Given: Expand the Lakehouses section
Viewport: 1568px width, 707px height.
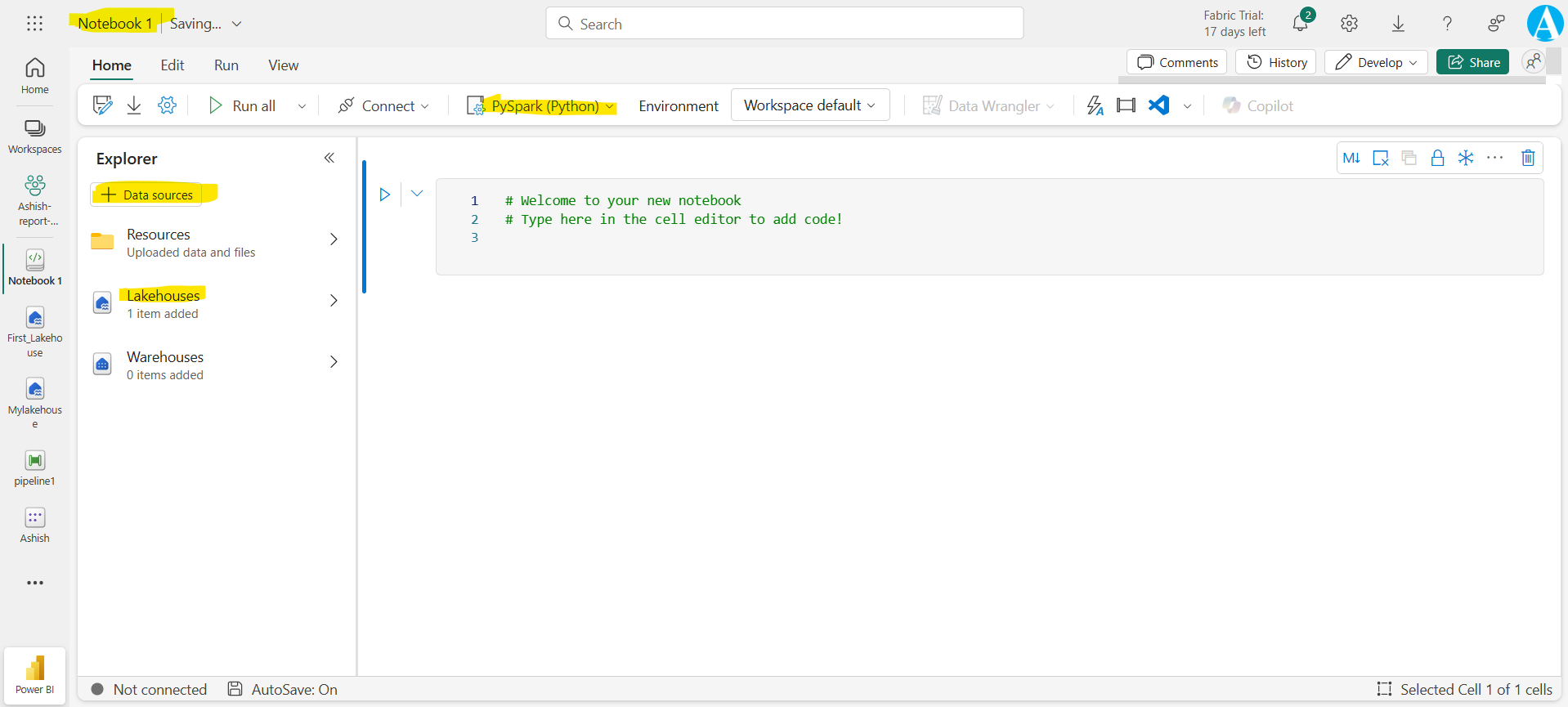Looking at the screenshot, I should 334,301.
